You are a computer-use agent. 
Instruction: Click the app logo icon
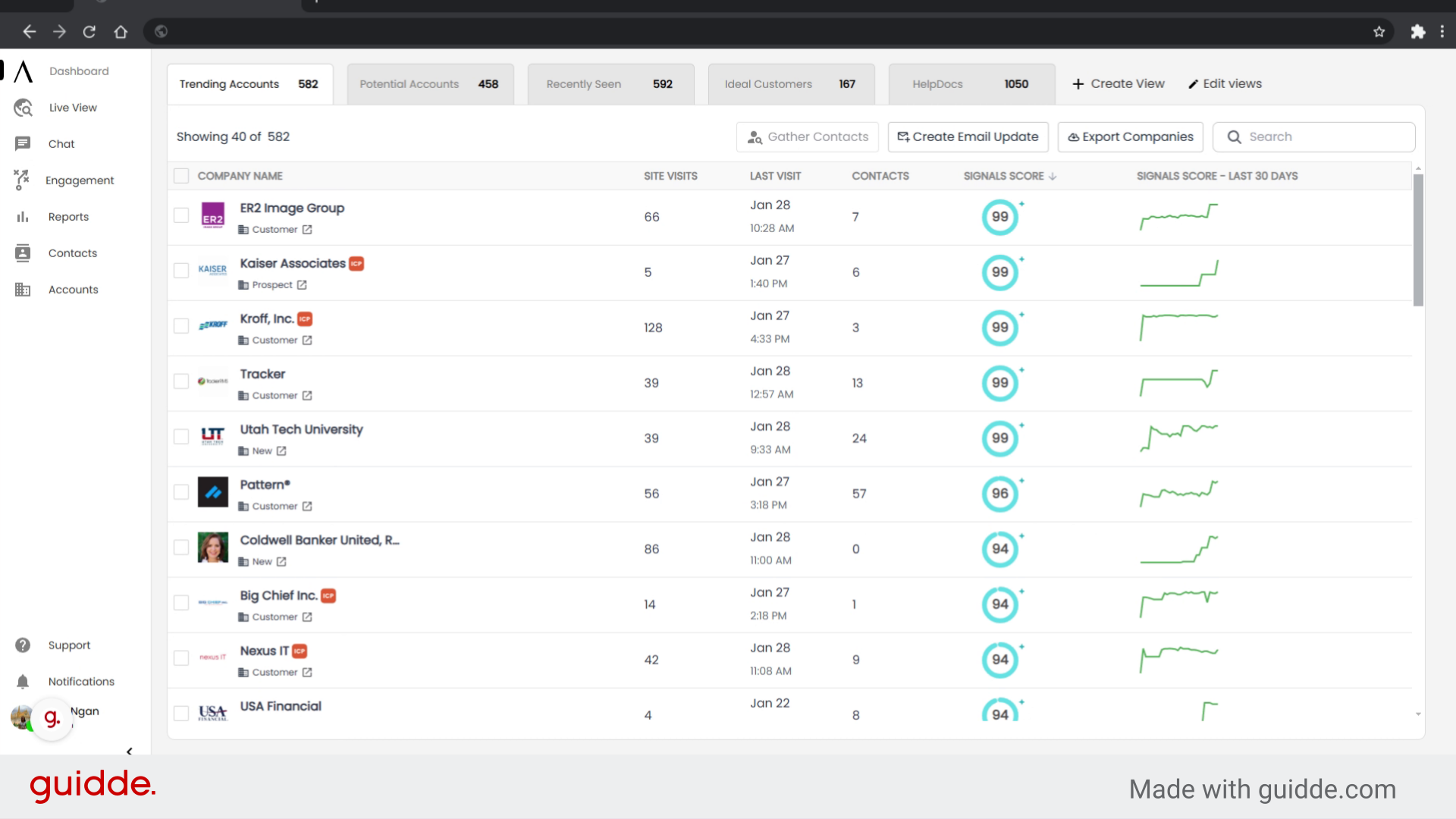tap(24, 71)
